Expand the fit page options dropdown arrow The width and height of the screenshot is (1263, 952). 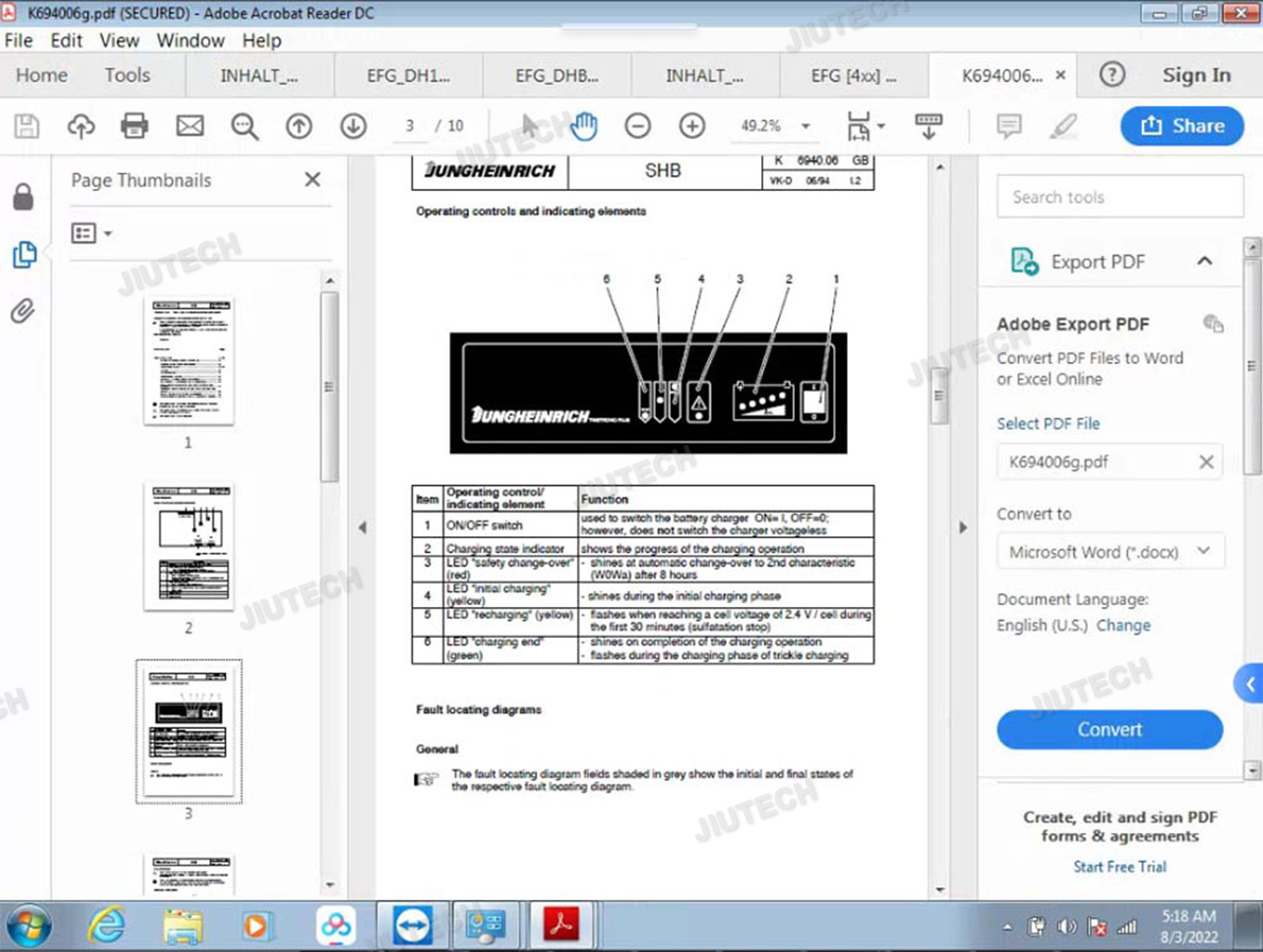click(882, 126)
